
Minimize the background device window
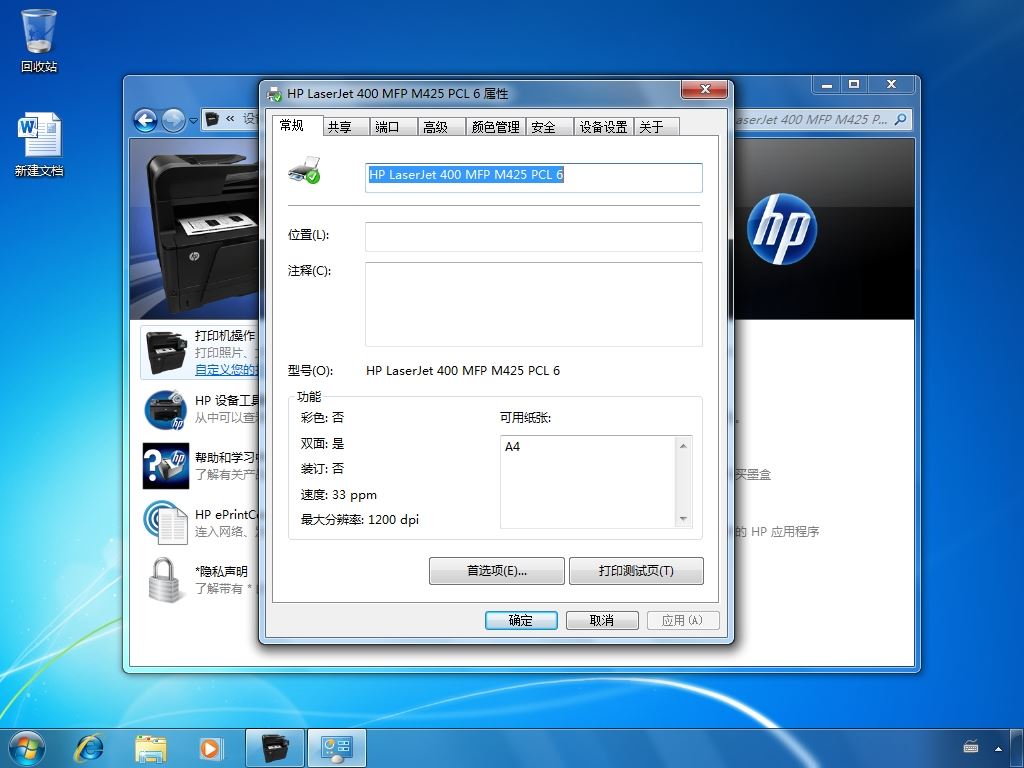827,85
